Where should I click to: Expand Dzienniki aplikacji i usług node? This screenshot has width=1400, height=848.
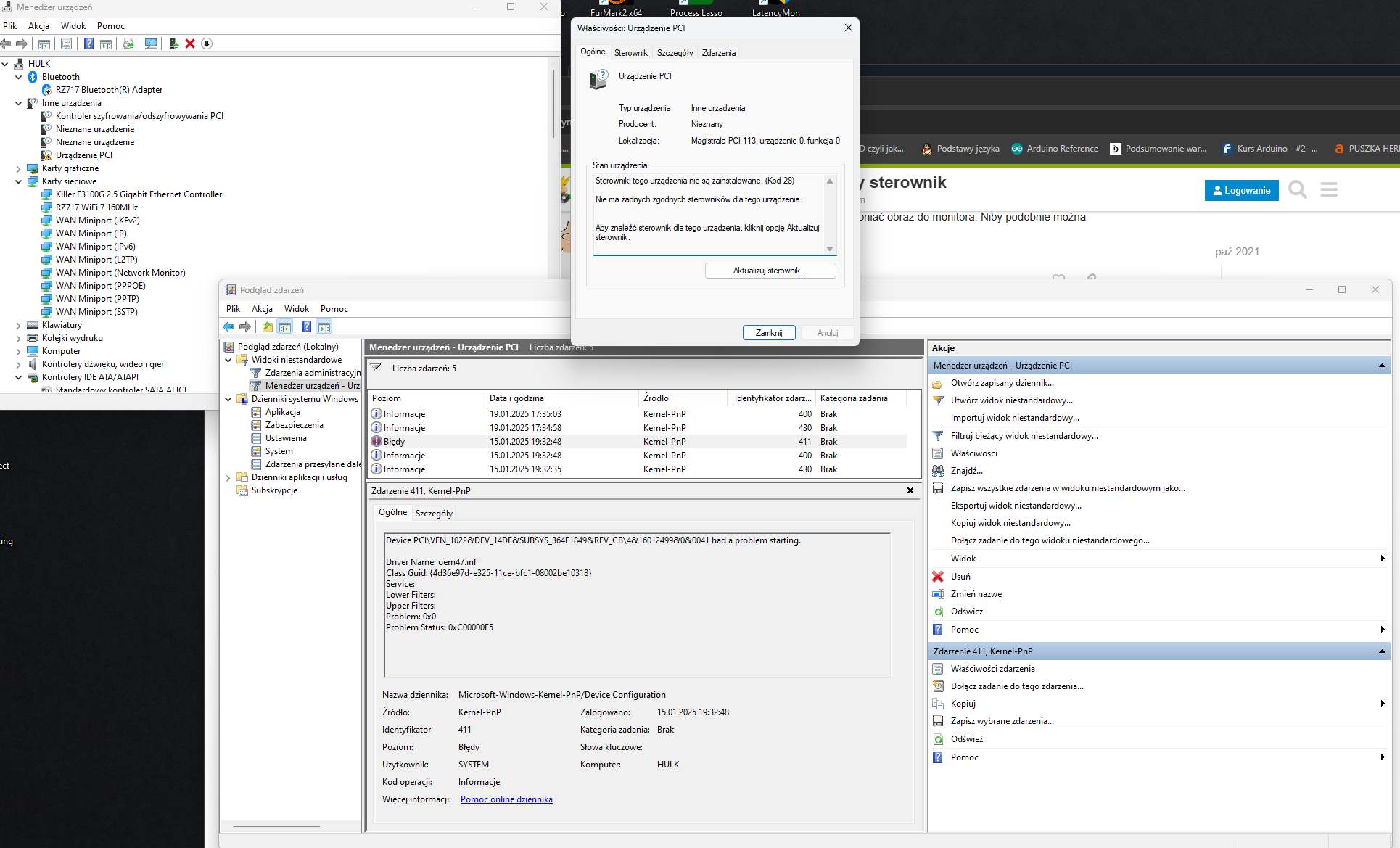[228, 477]
